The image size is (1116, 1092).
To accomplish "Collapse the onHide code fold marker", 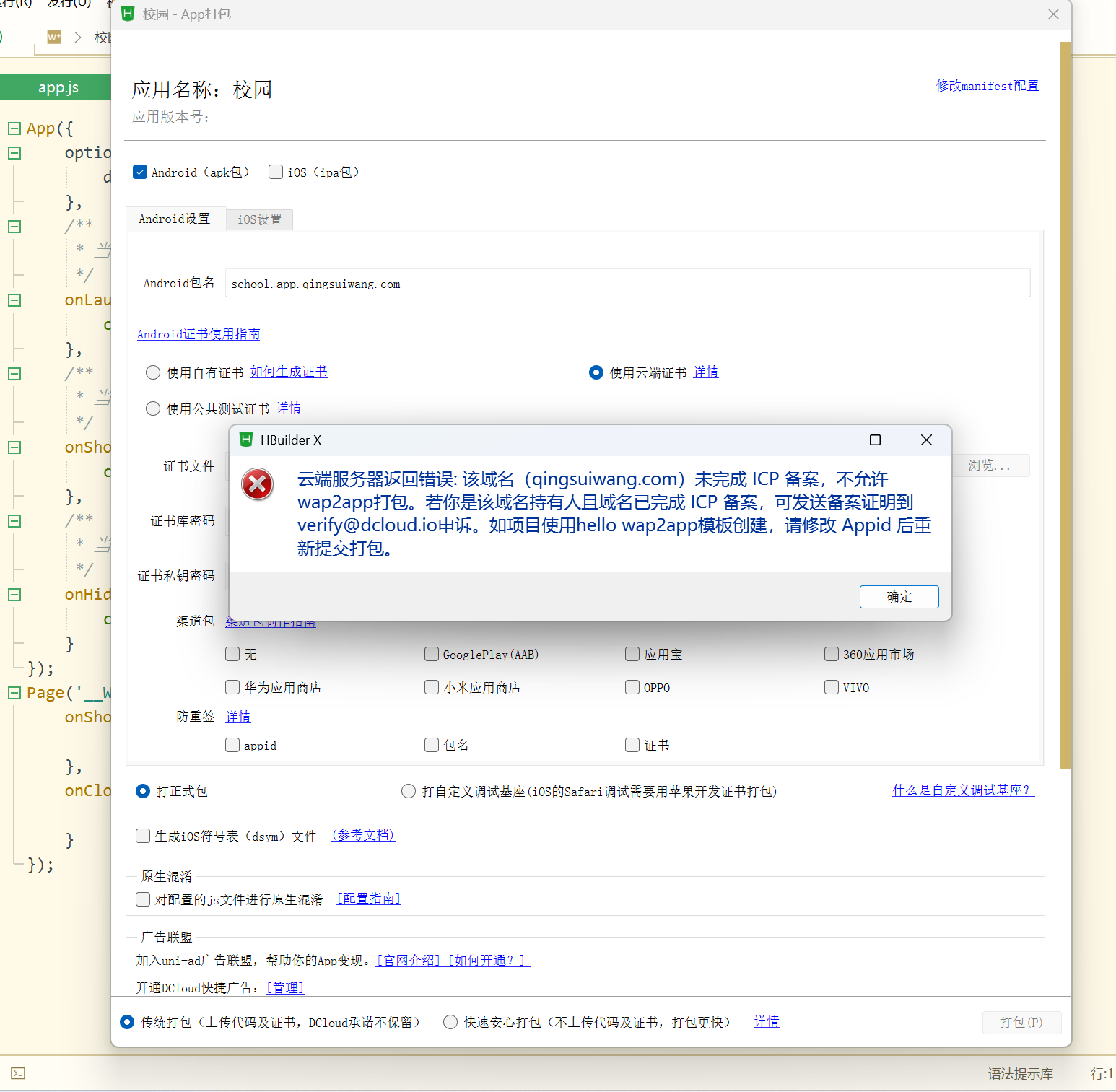I will [14, 595].
